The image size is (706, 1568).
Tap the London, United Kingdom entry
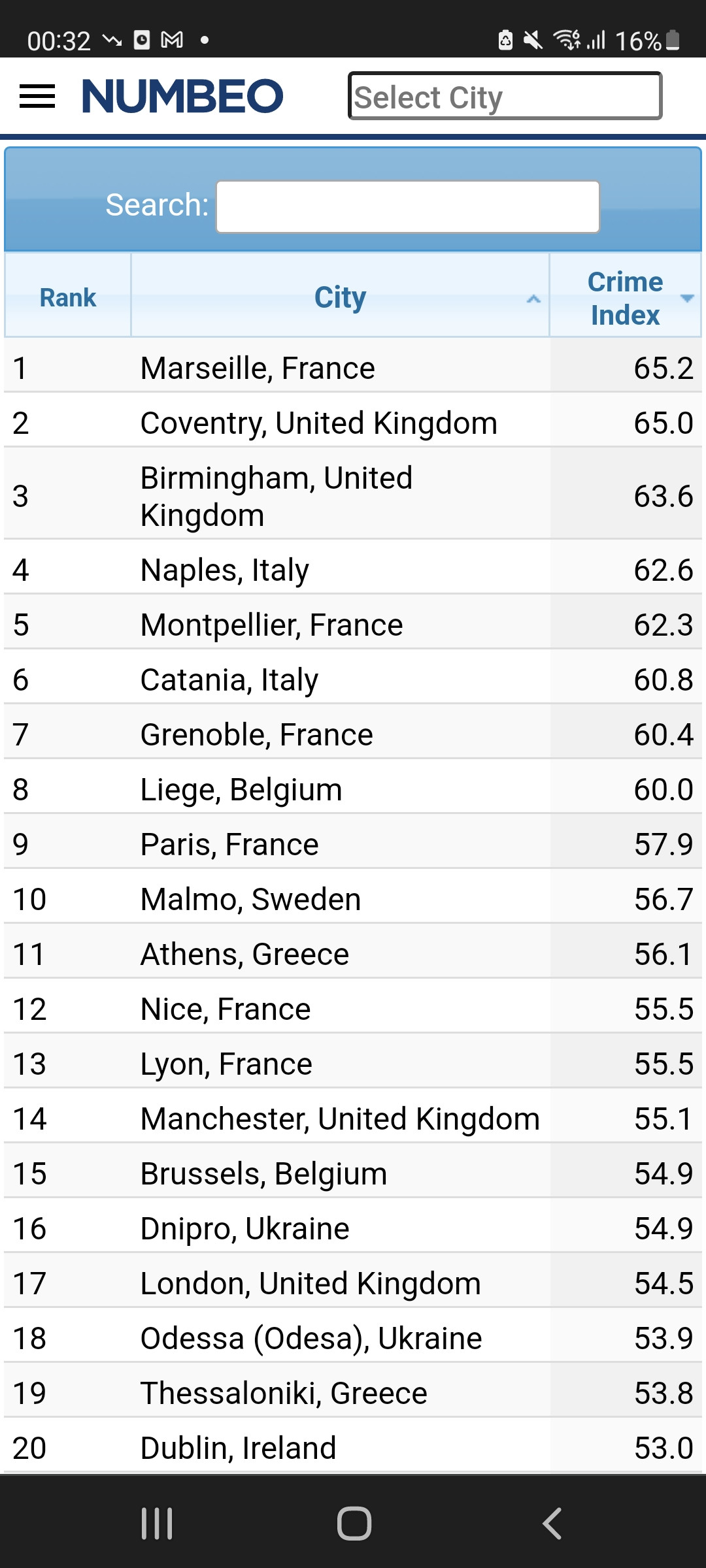(x=311, y=1284)
